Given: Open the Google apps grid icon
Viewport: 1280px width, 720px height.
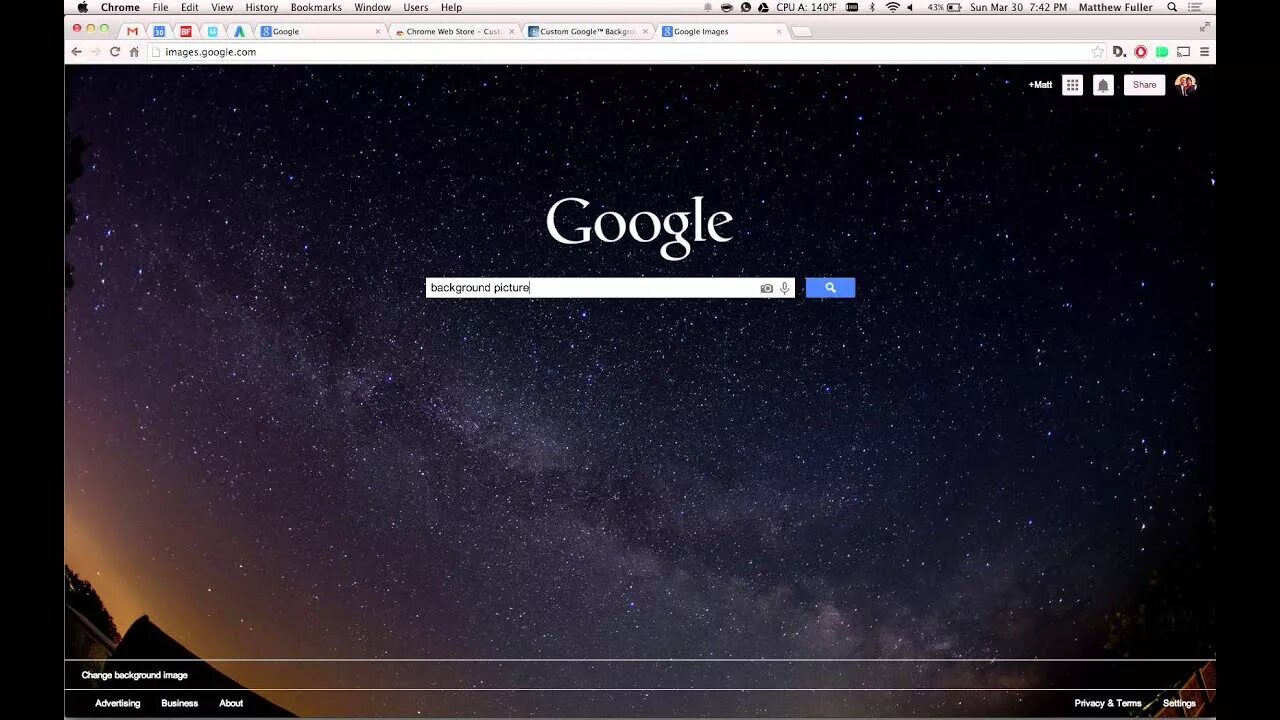Looking at the screenshot, I should click(x=1072, y=85).
